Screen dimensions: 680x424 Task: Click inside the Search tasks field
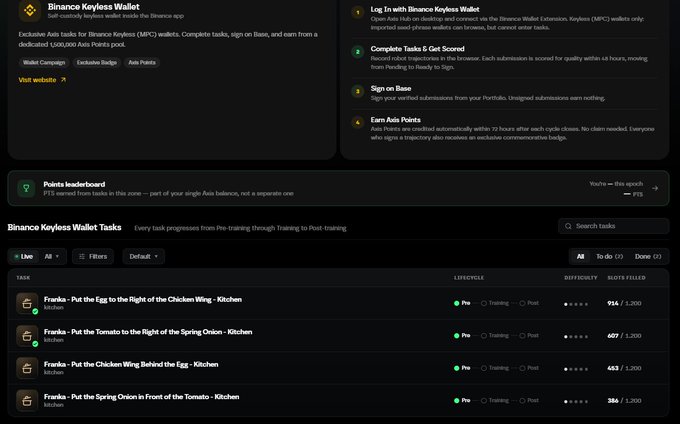click(x=613, y=226)
